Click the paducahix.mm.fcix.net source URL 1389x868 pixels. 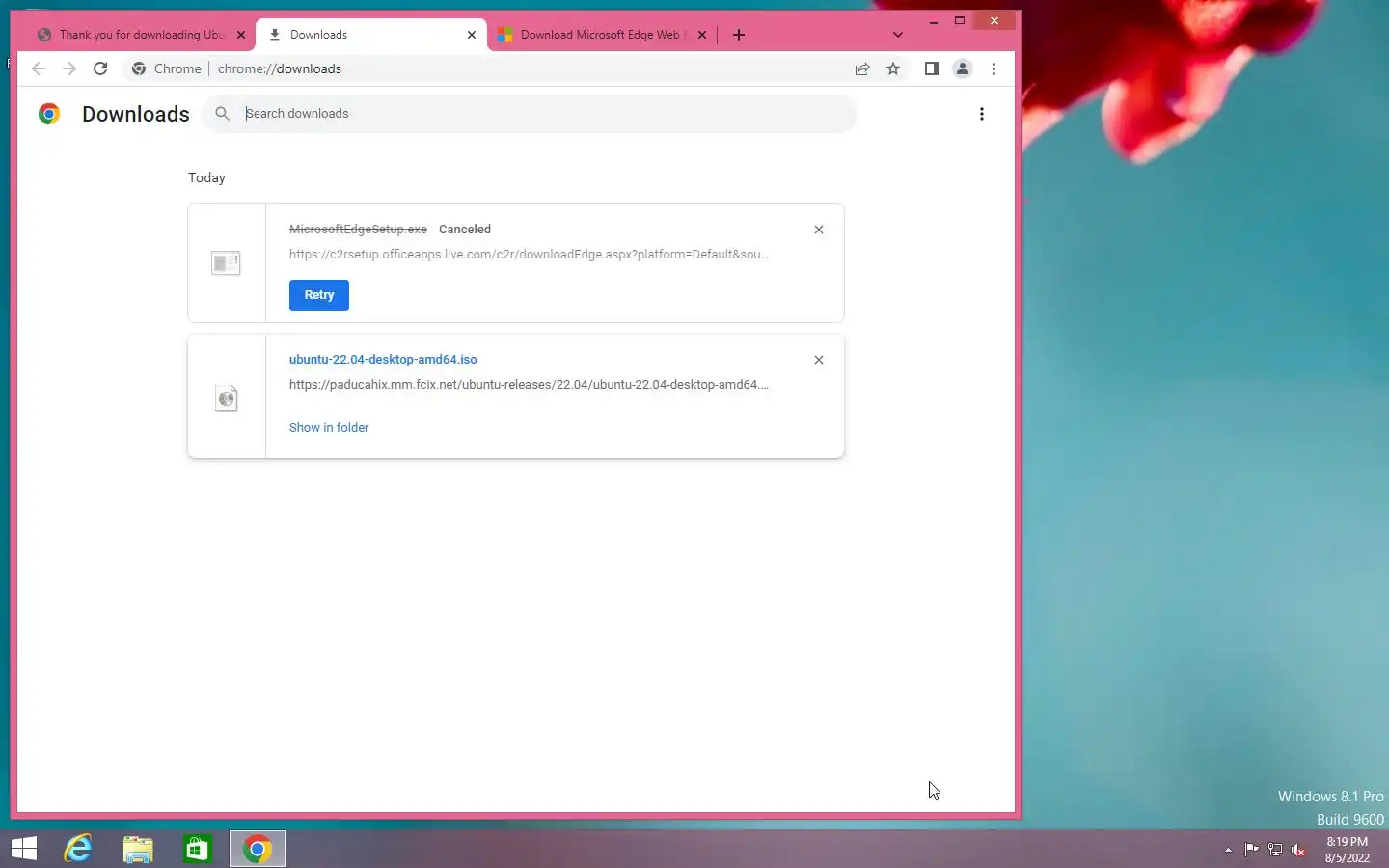click(x=529, y=384)
